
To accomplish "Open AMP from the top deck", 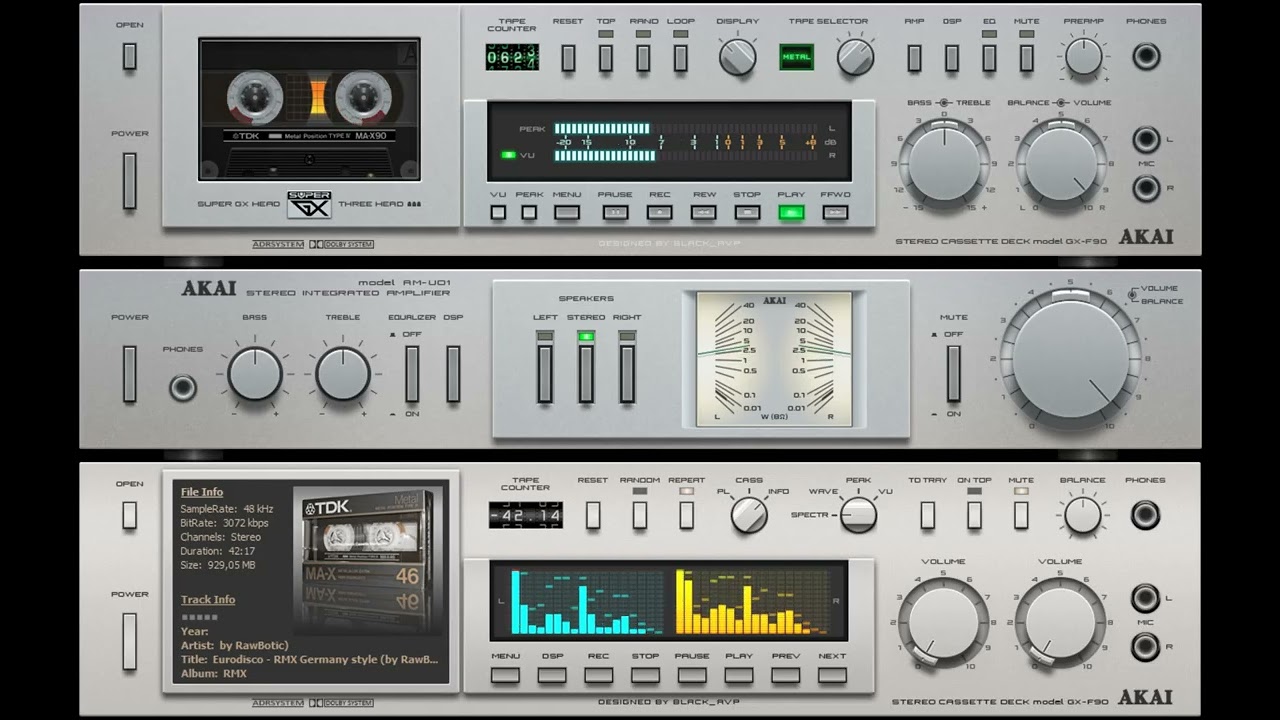I will 914,58.
